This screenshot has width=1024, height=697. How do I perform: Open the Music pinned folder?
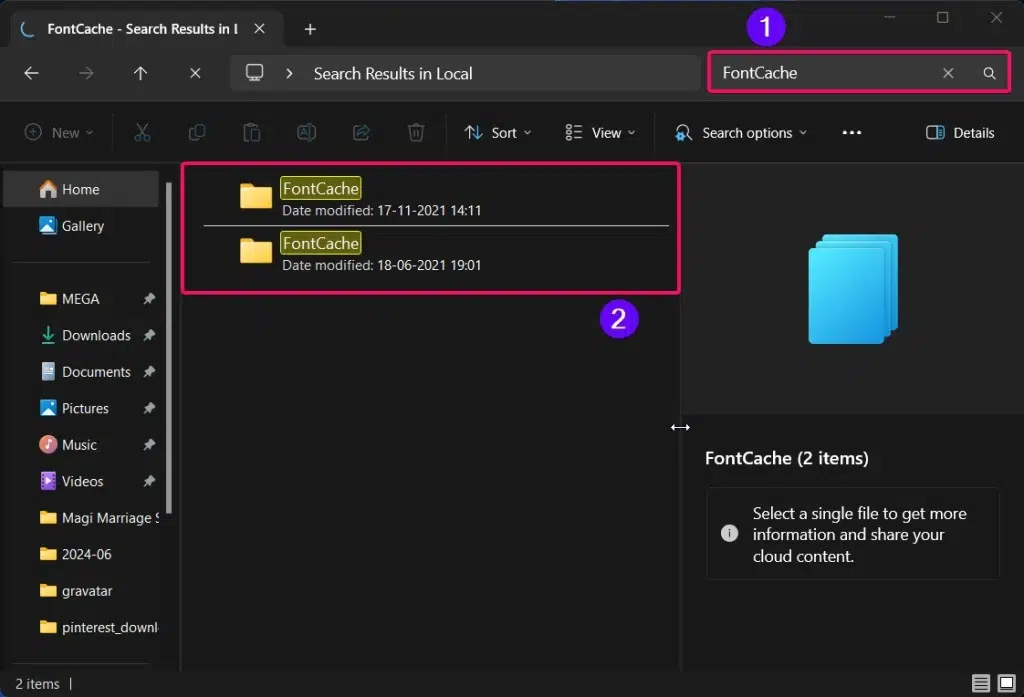click(81, 445)
